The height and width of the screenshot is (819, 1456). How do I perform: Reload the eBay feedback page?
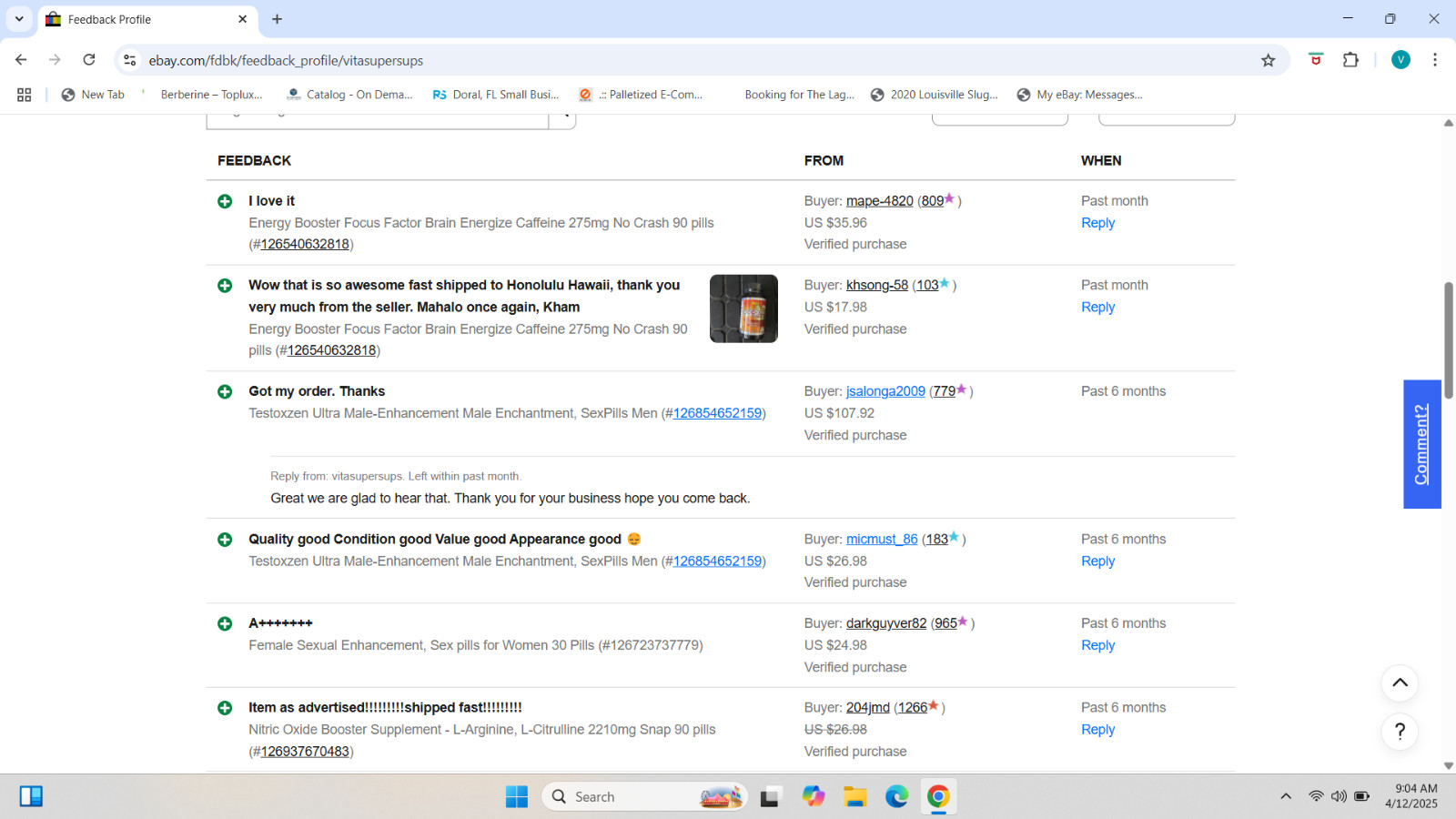(x=89, y=60)
